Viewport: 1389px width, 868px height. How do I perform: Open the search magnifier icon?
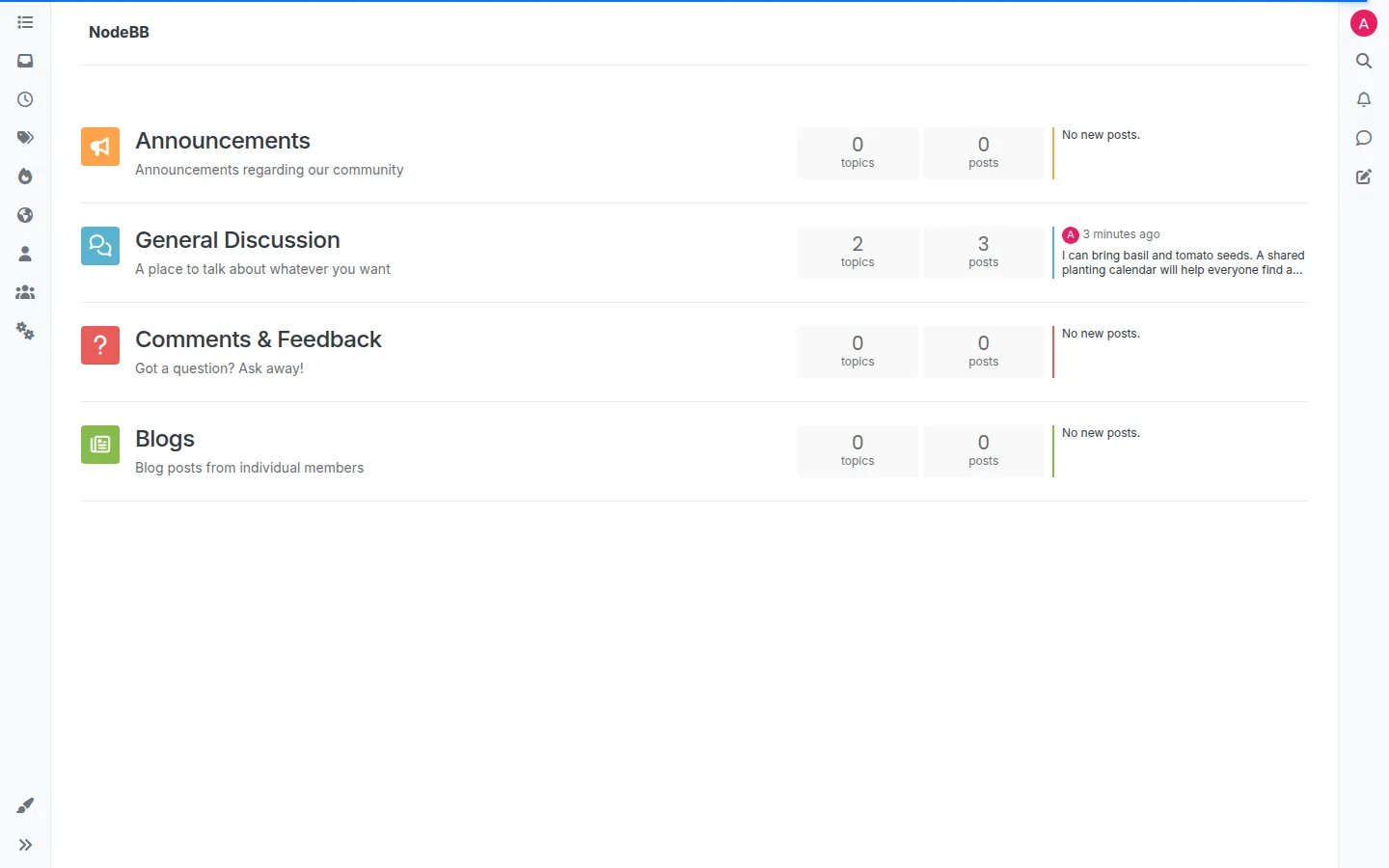click(x=1363, y=61)
